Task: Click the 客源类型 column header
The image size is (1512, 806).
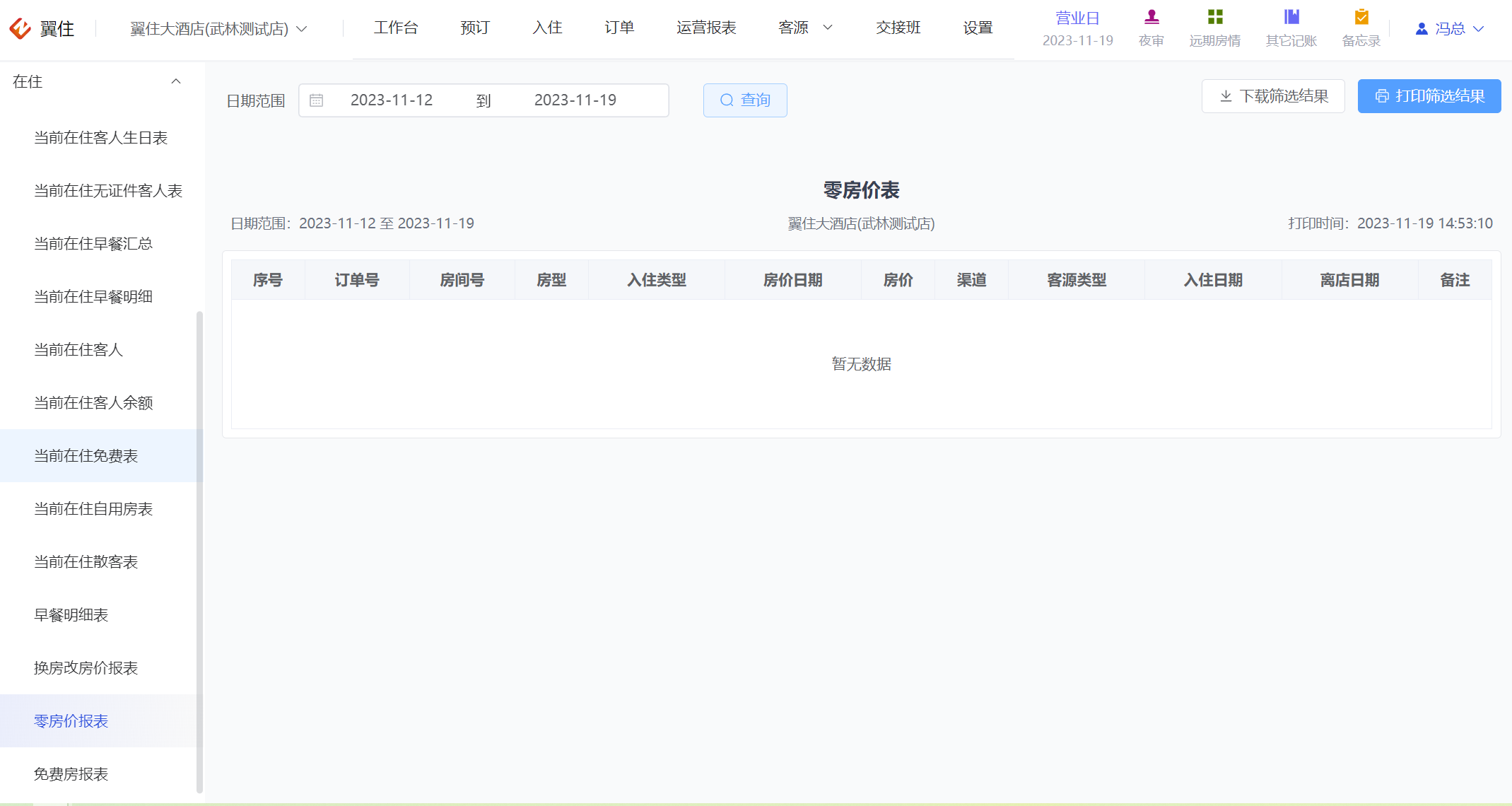Action: [1077, 280]
